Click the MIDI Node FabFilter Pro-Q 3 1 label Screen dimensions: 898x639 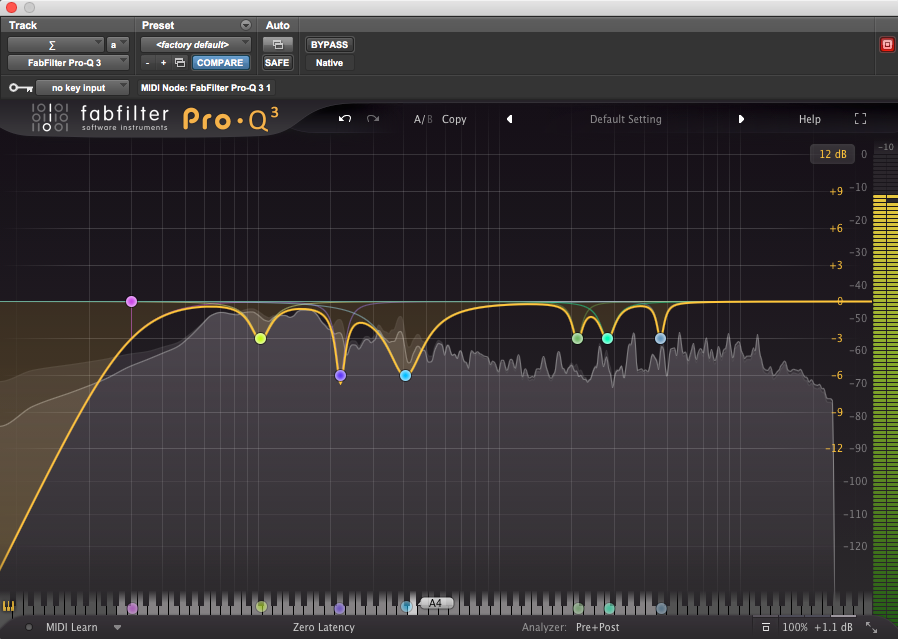click(x=206, y=88)
